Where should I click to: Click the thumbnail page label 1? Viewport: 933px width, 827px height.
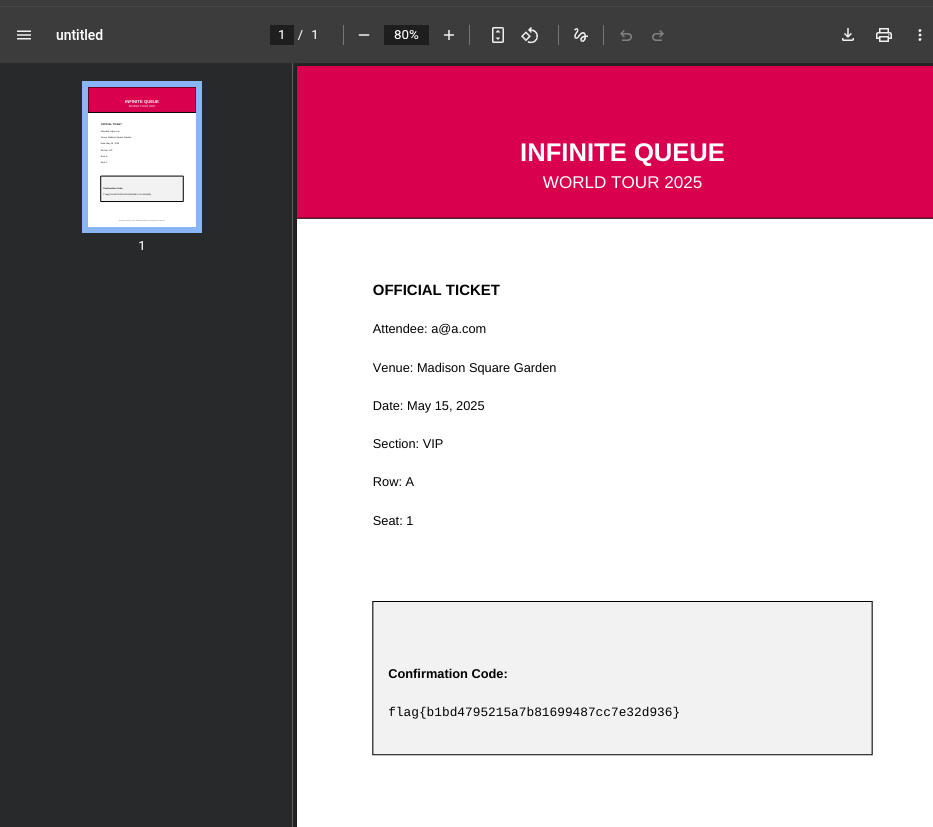coord(142,246)
